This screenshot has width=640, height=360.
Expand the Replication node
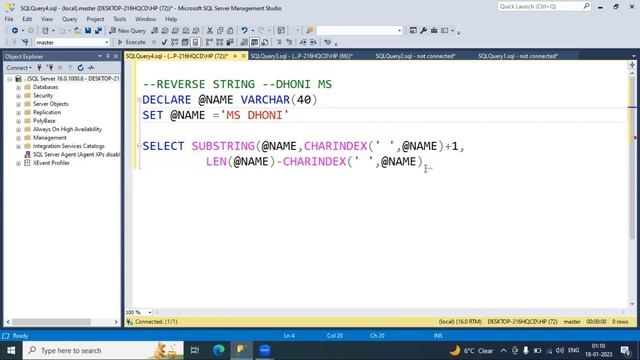[x=18, y=113]
